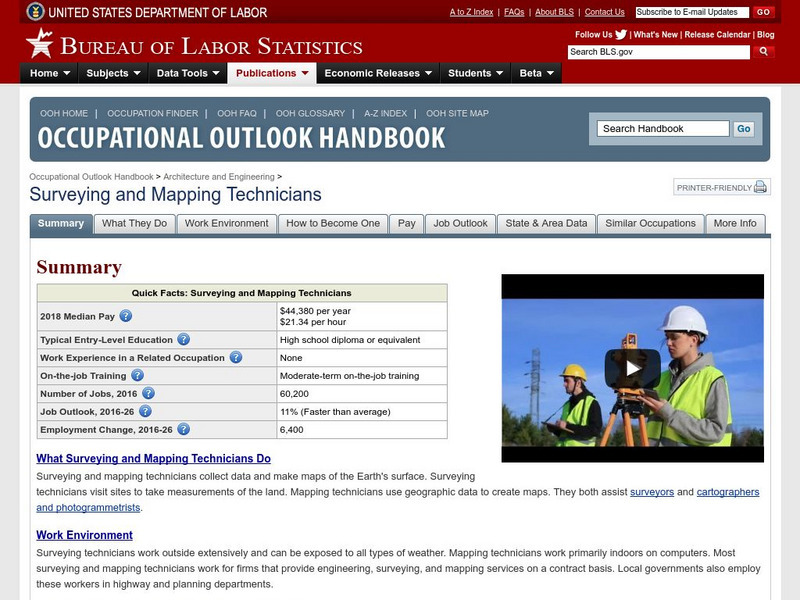Screen dimensions: 800x600
Task: Open the OOH FAQ link
Action: (237, 113)
